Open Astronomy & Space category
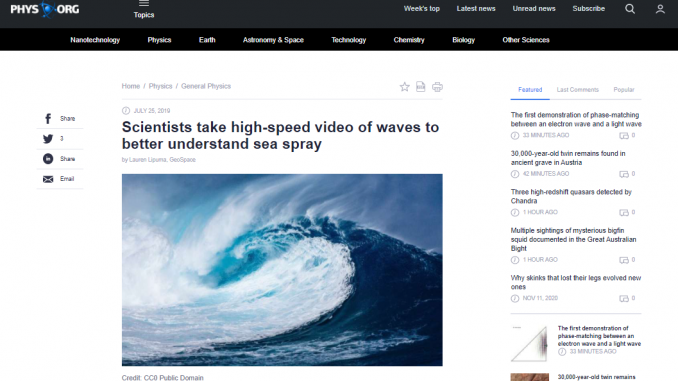 (x=273, y=40)
